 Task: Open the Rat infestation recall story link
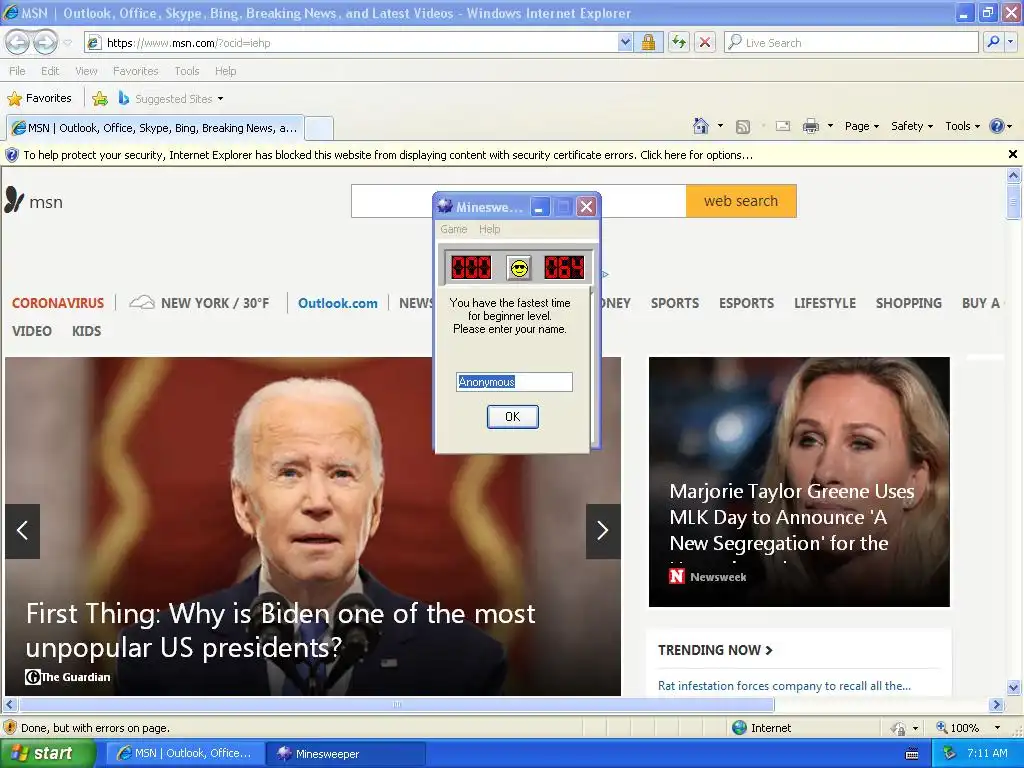[x=784, y=686]
